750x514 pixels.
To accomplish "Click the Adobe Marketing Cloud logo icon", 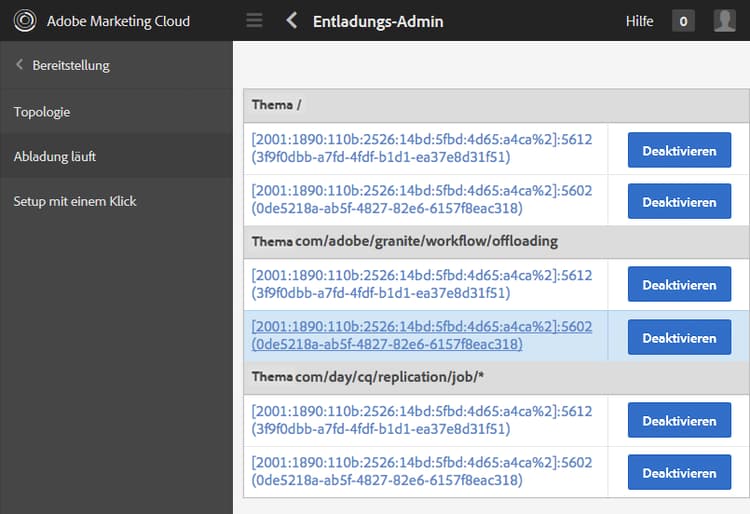I will click(x=24, y=21).
